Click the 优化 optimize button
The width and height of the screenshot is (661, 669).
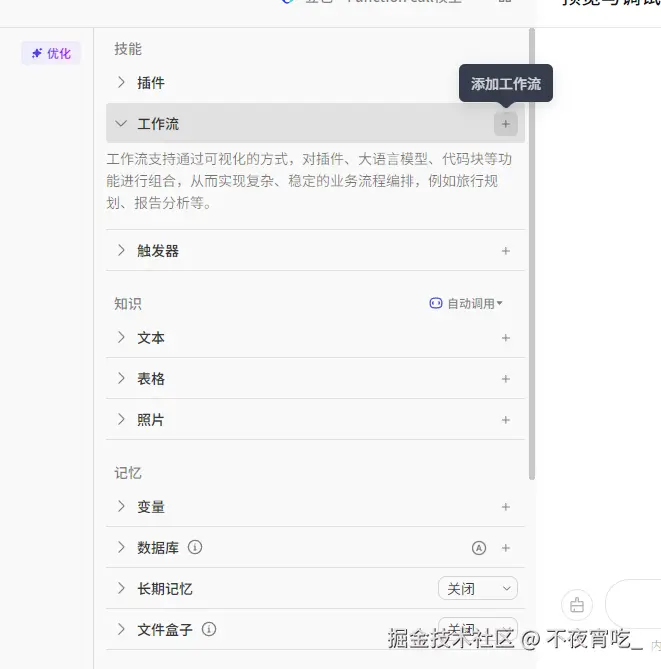(51, 53)
